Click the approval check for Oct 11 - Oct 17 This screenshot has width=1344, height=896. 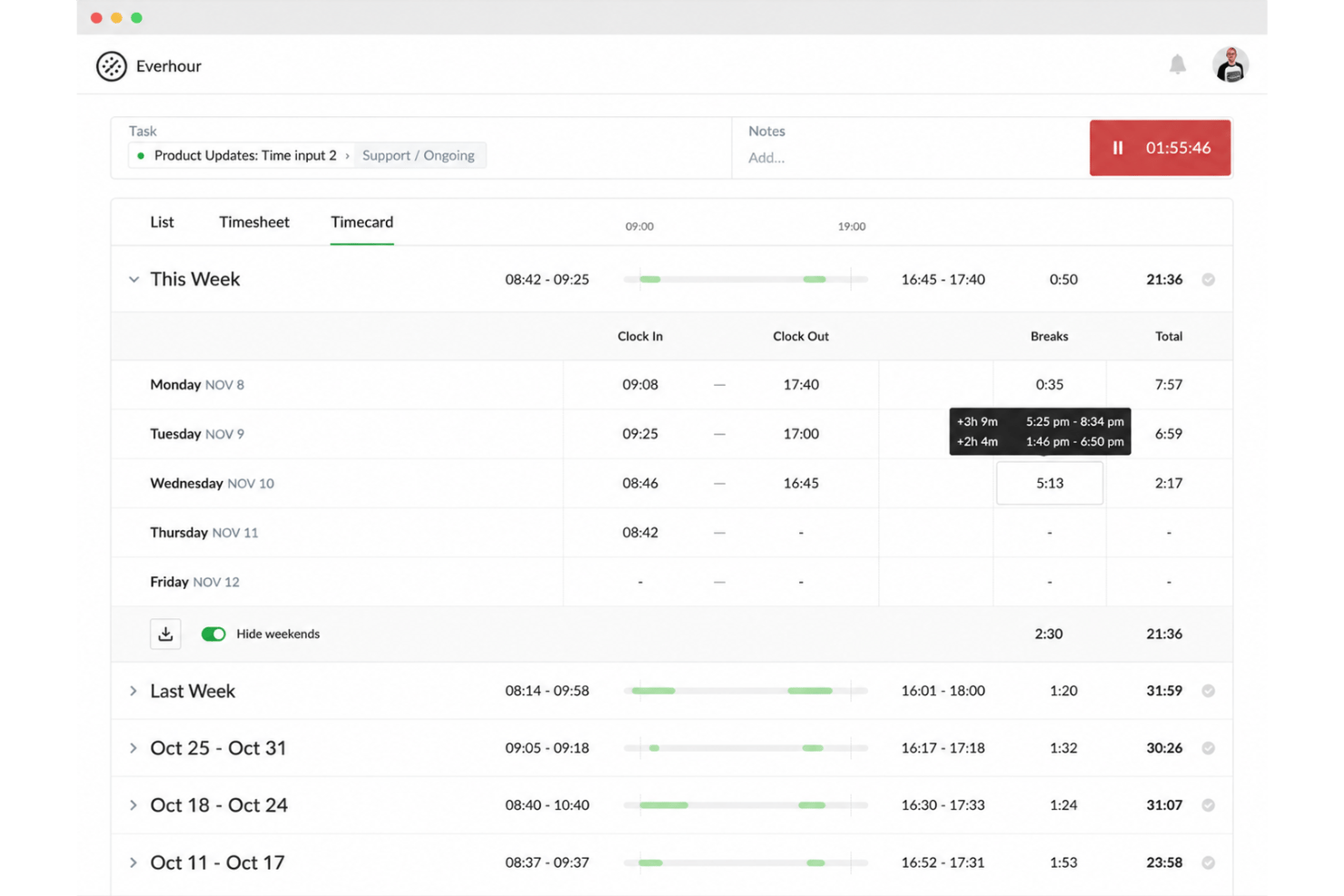[1208, 862]
